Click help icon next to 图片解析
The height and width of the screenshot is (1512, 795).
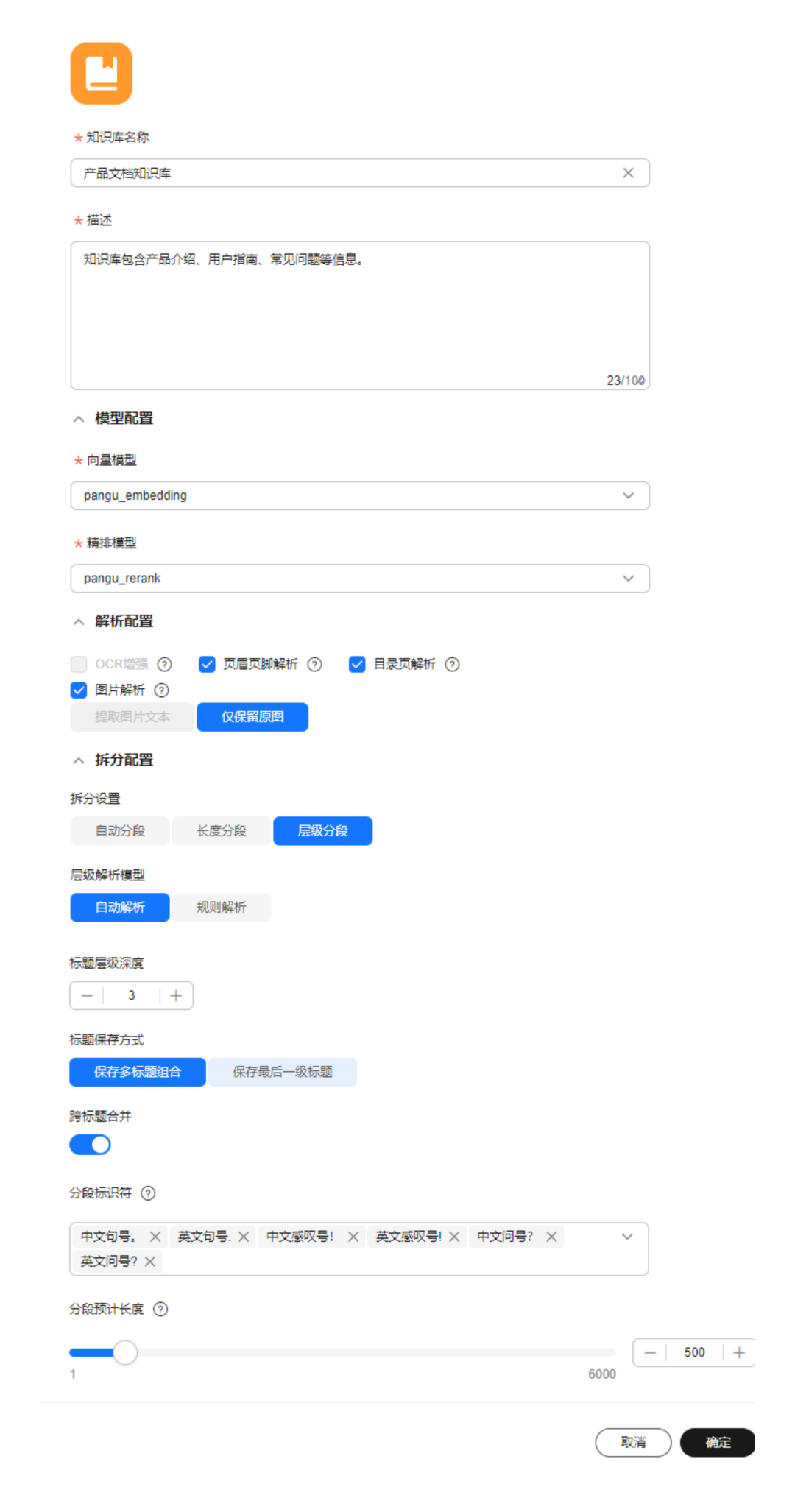coord(162,690)
